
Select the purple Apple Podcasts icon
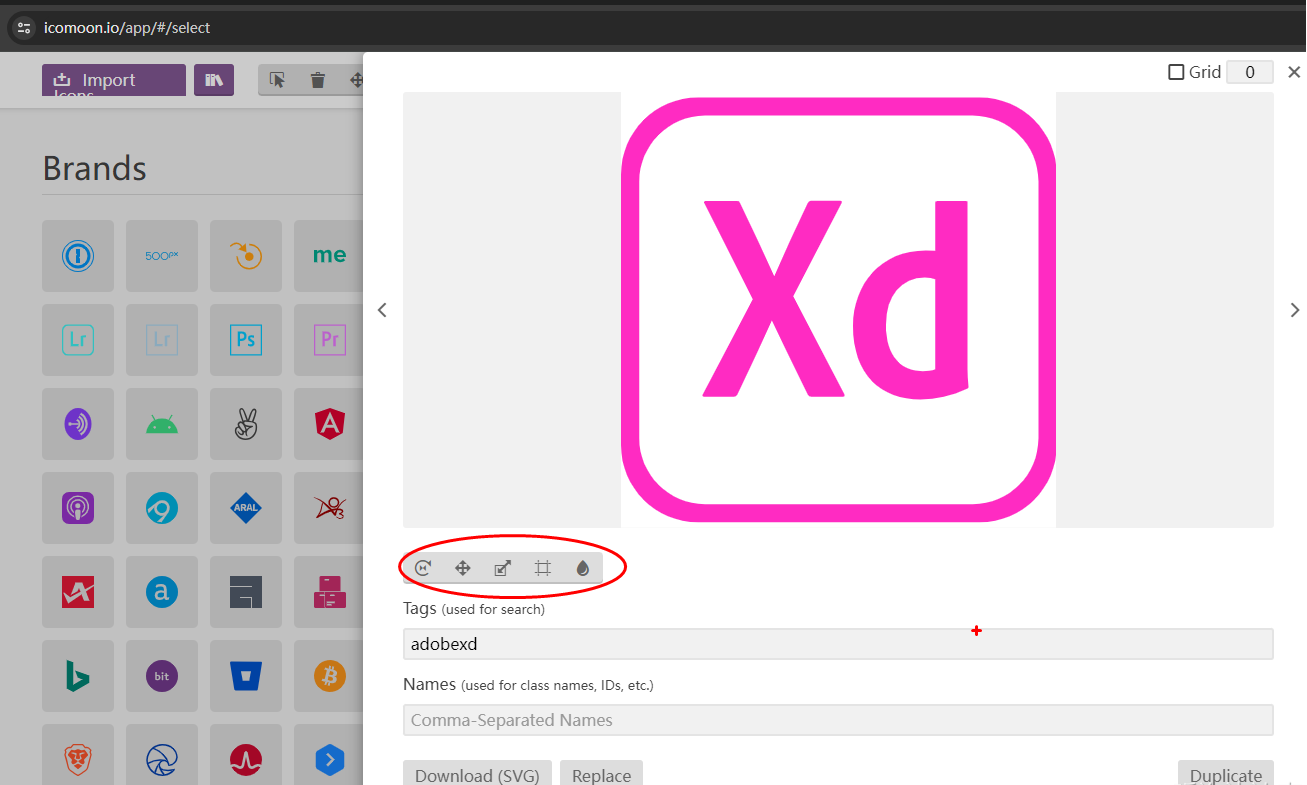coord(78,508)
